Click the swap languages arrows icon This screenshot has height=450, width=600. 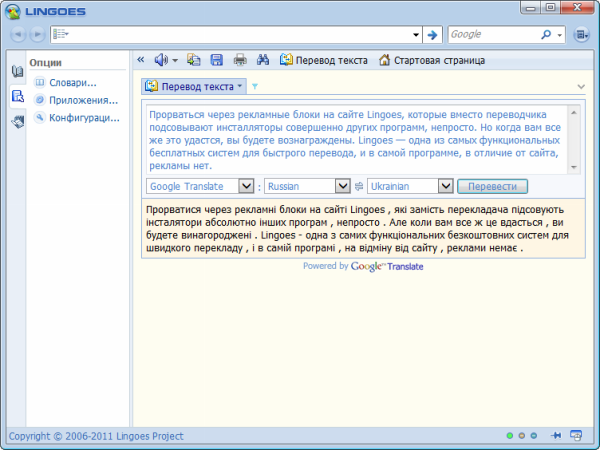[x=357, y=186]
